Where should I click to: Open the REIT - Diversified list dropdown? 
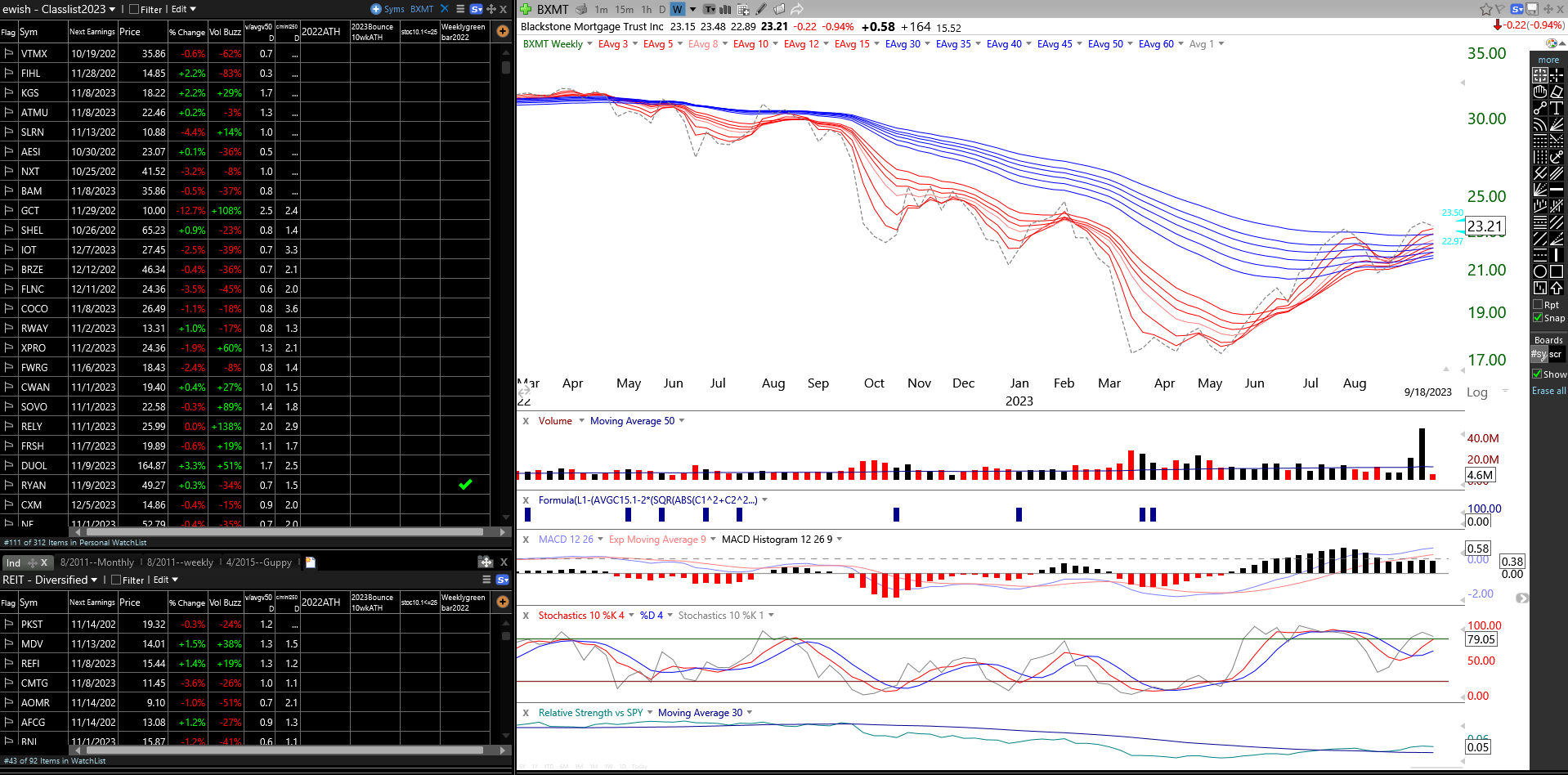click(x=94, y=580)
